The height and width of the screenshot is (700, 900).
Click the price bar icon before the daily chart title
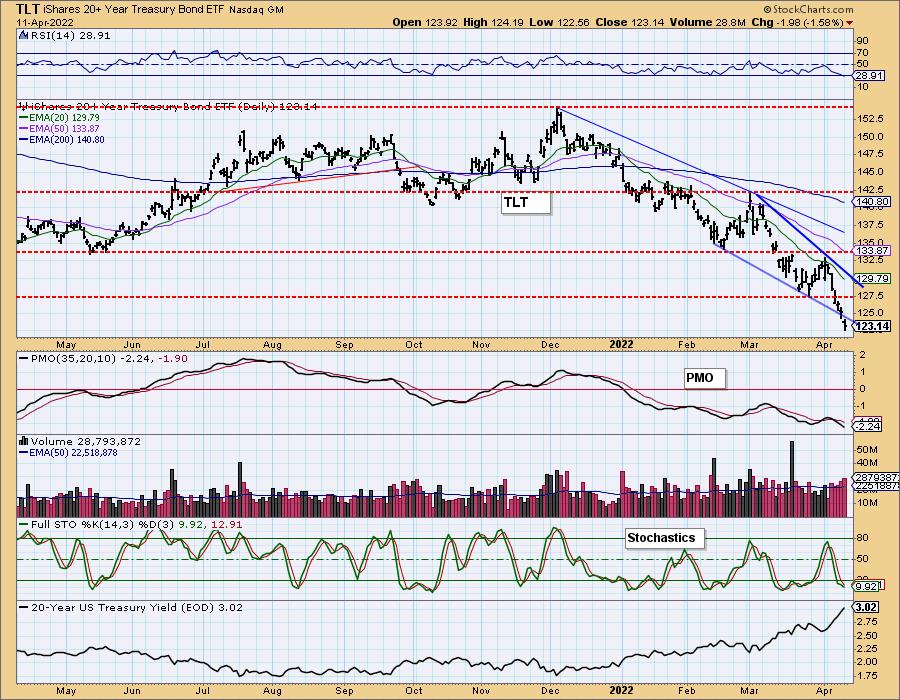23,106
